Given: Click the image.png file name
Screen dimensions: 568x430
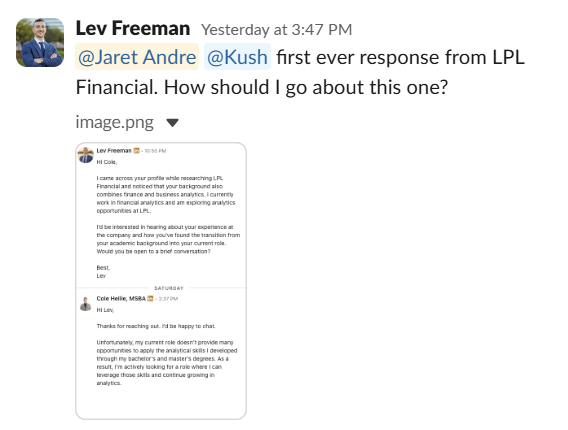Looking at the screenshot, I should [x=114, y=122].
